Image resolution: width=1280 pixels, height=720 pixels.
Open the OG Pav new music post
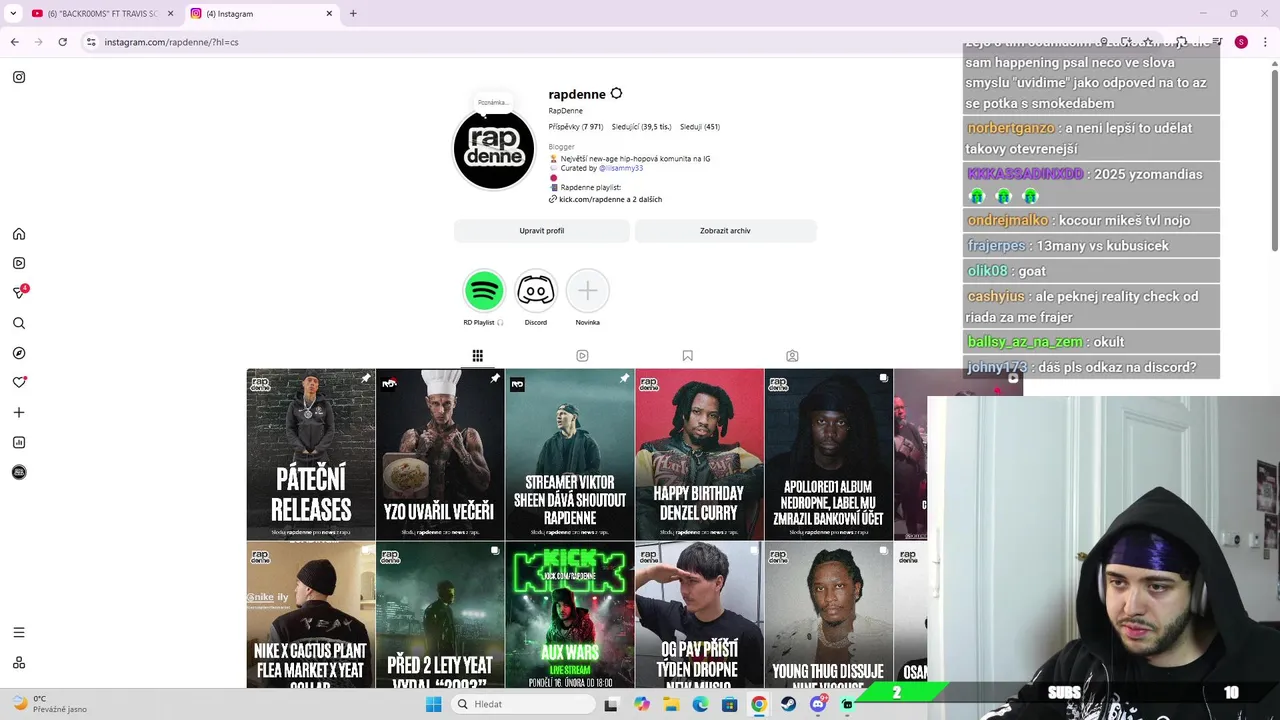[699, 615]
